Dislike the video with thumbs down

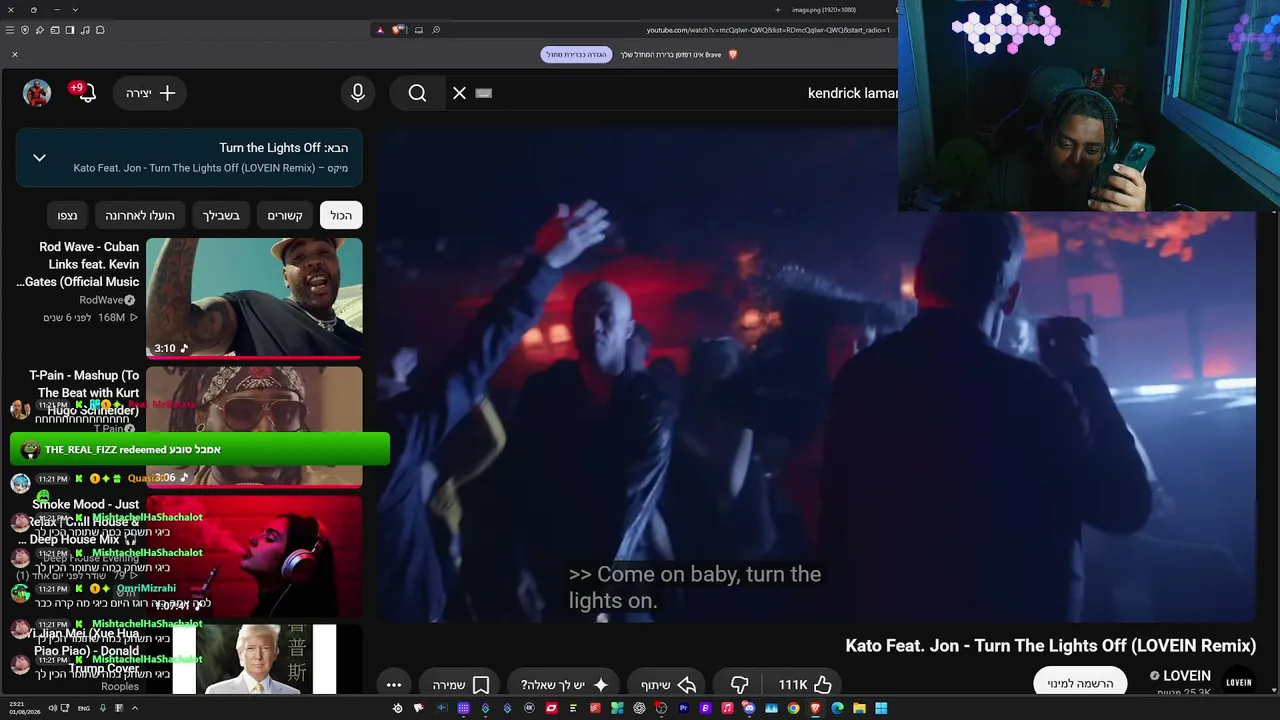[739, 685]
